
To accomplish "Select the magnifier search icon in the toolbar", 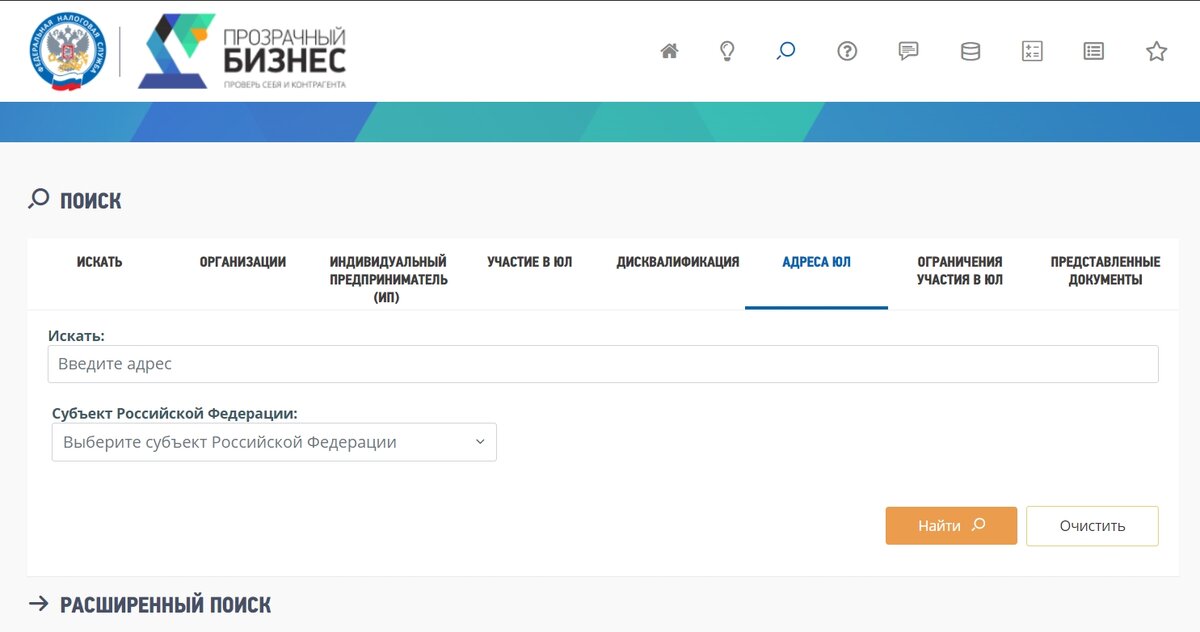I will [785, 50].
